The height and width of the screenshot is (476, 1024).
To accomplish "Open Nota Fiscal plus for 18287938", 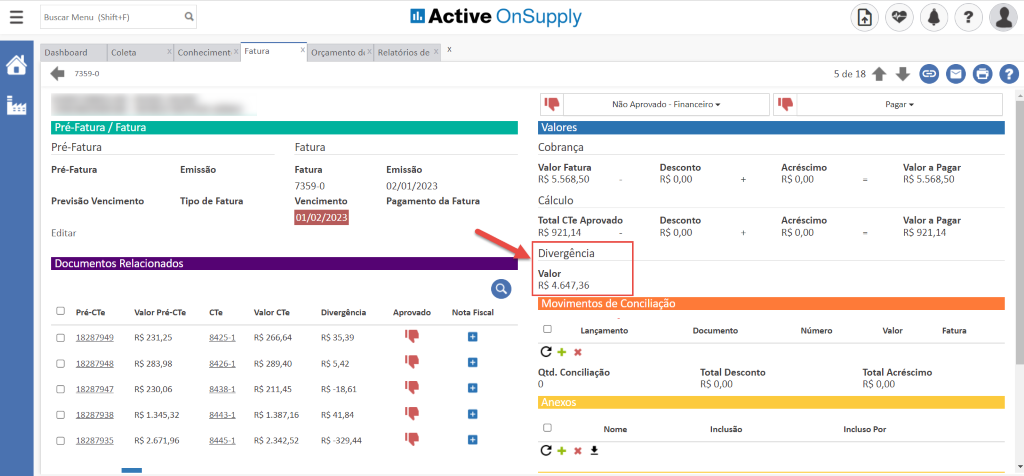I will pyautogui.click(x=473, y=414).
